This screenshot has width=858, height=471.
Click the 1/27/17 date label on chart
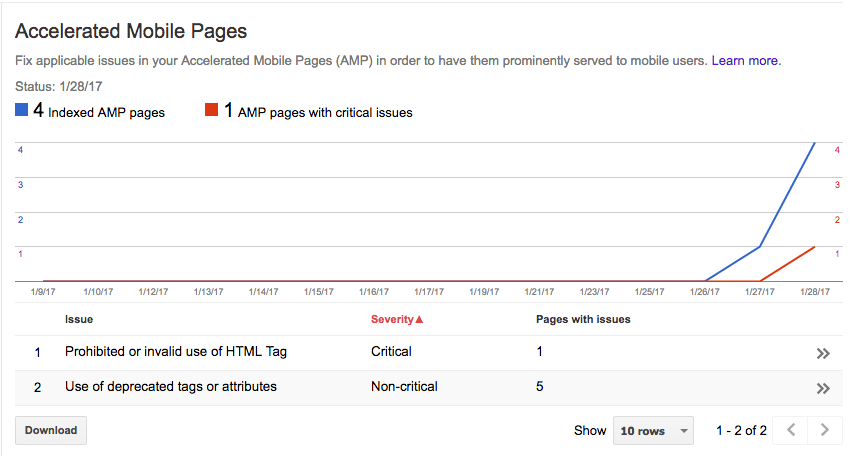tap(760, 292)
